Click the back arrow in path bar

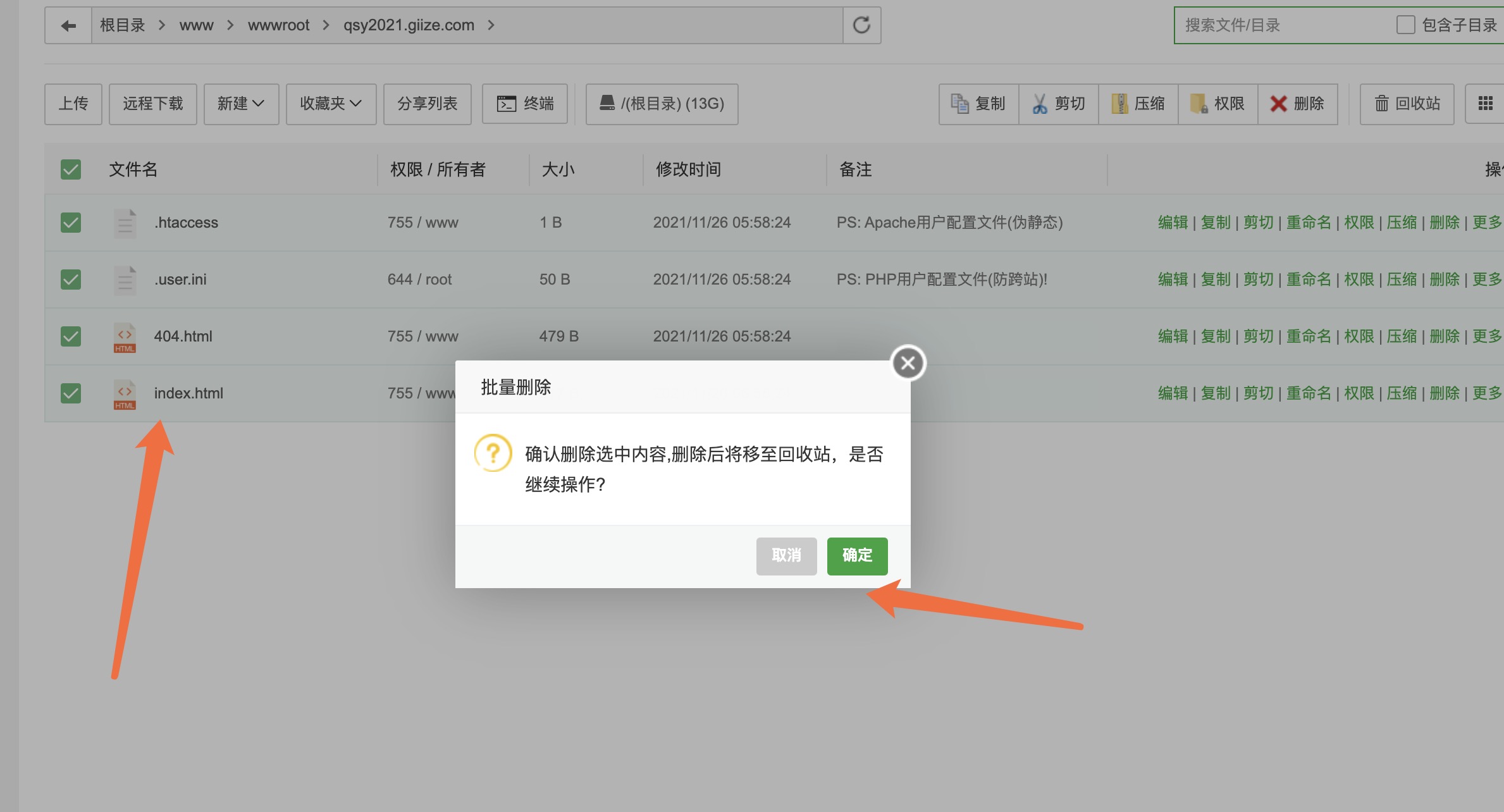tap(68, 25)
